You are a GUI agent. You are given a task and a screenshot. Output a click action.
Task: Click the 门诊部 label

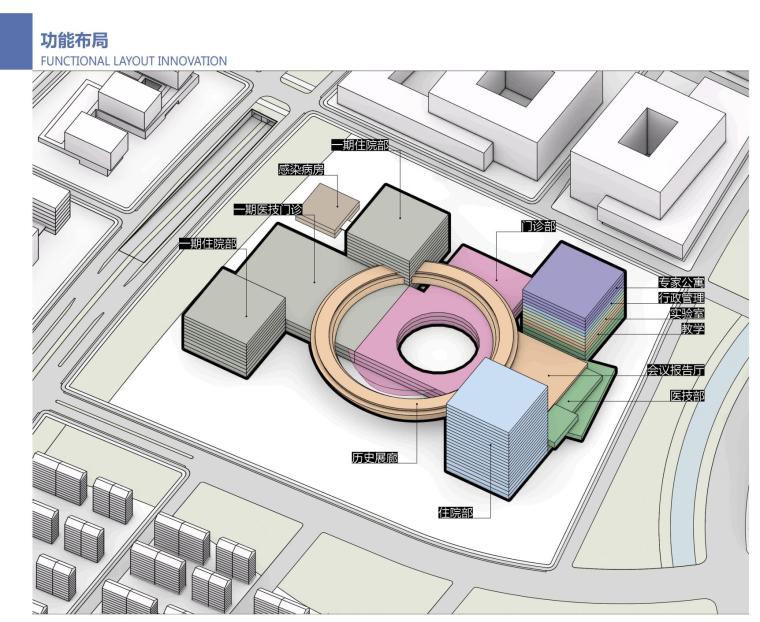point(538,227)
